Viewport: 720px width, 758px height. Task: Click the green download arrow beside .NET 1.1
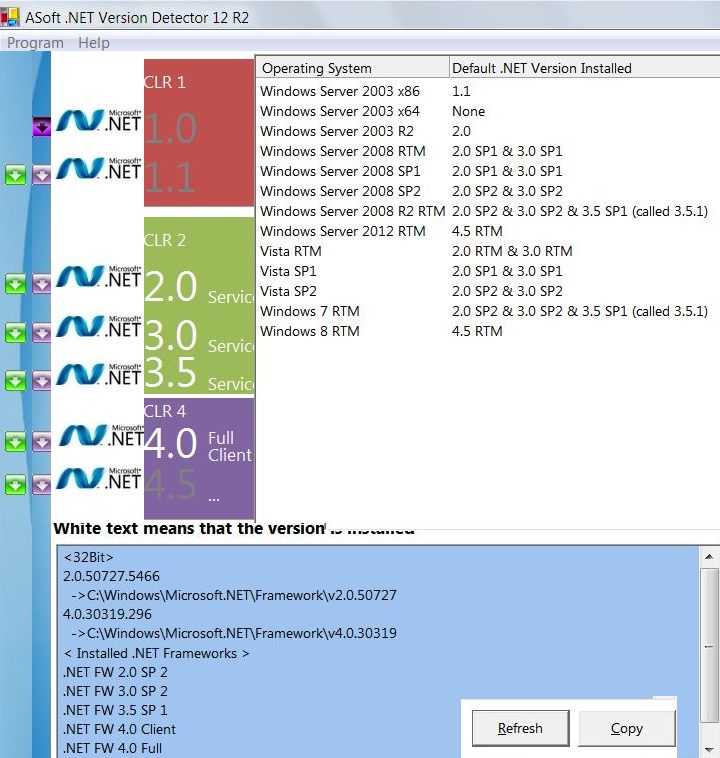[15, 175]
